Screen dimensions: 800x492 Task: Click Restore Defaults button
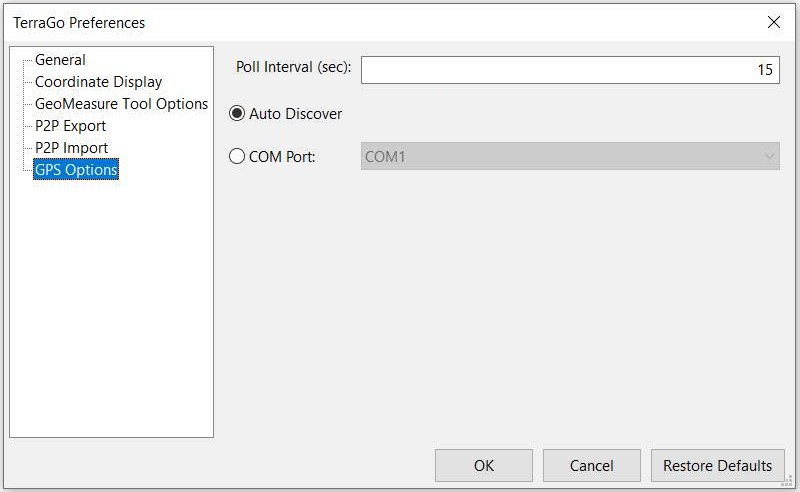[x=717, y=465]
